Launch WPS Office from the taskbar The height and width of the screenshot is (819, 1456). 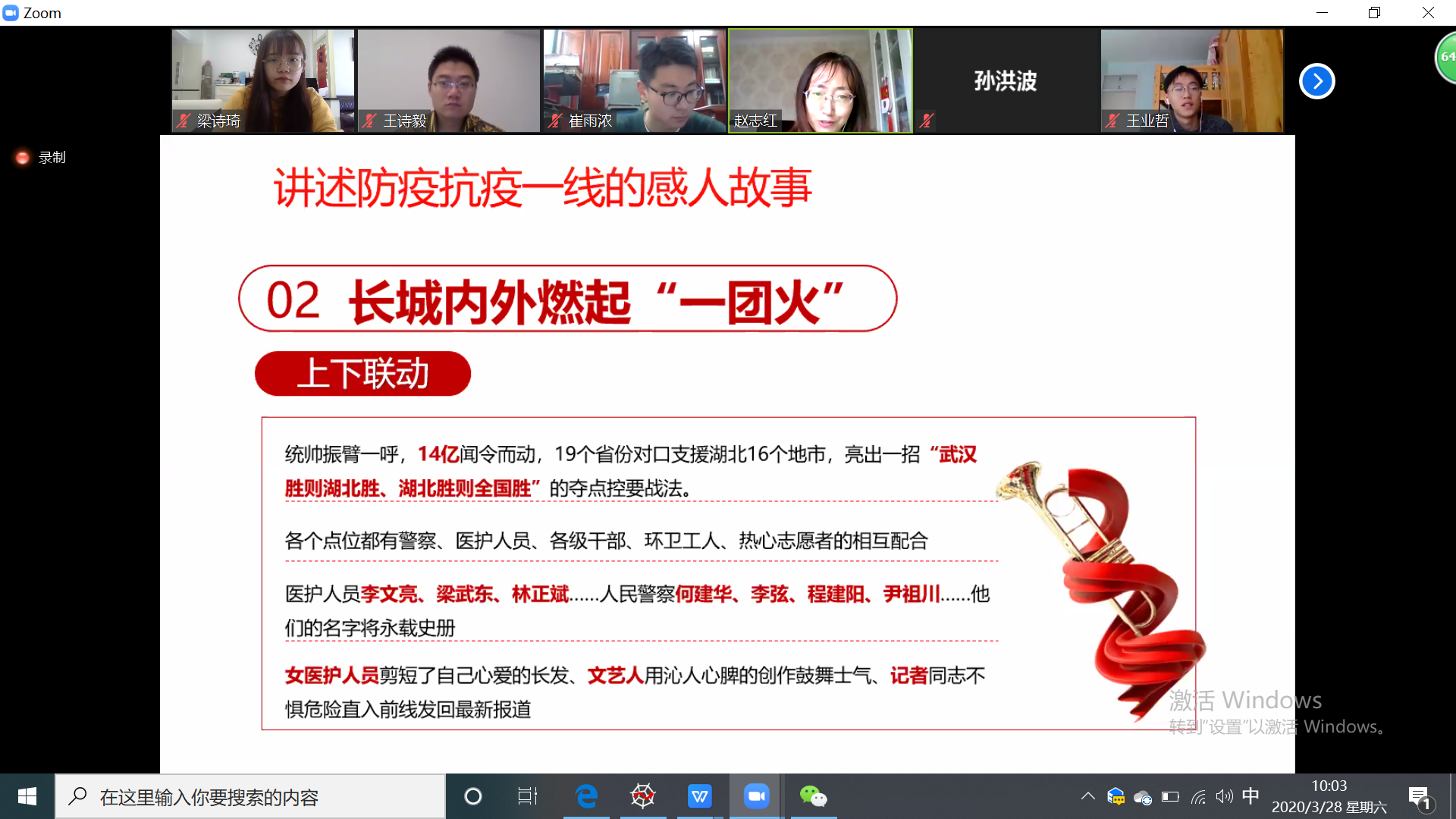point(699,796)
